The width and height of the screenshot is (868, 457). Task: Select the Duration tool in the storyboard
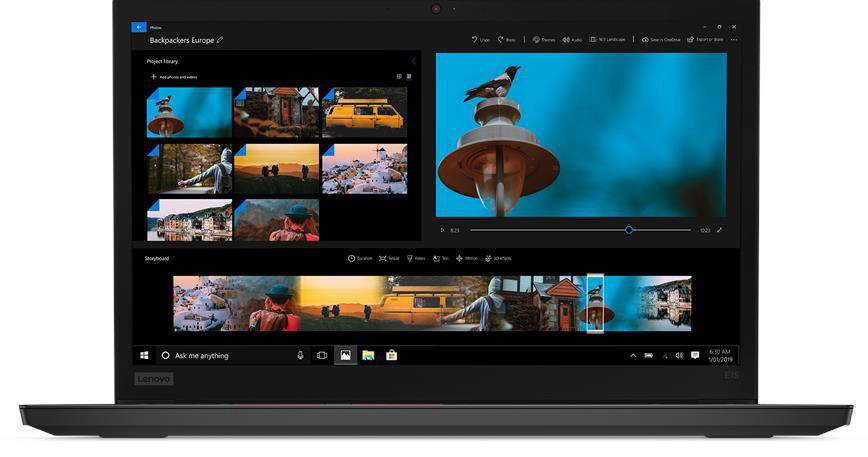pyautogui.click(x=360, y=258)
